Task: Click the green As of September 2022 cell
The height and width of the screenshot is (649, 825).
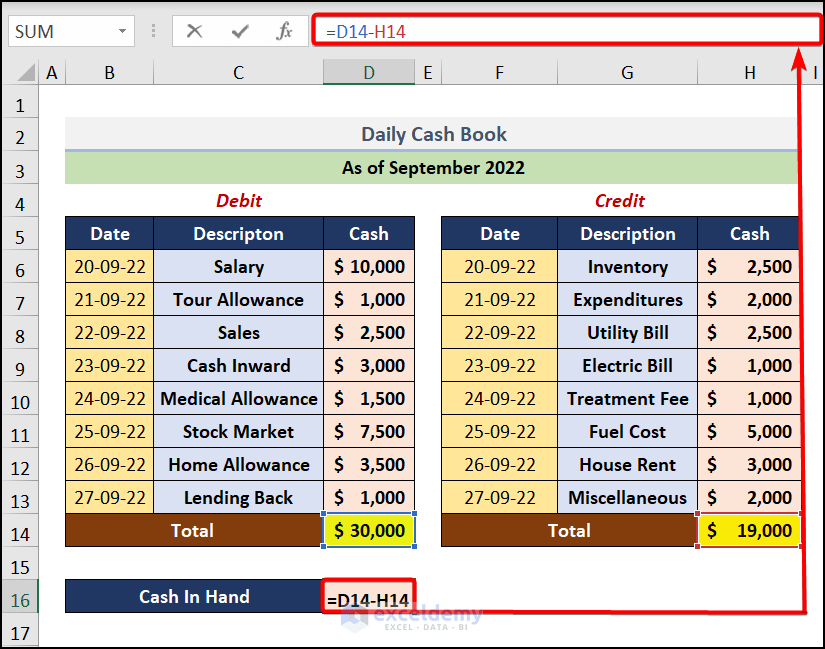Action: 433,167
